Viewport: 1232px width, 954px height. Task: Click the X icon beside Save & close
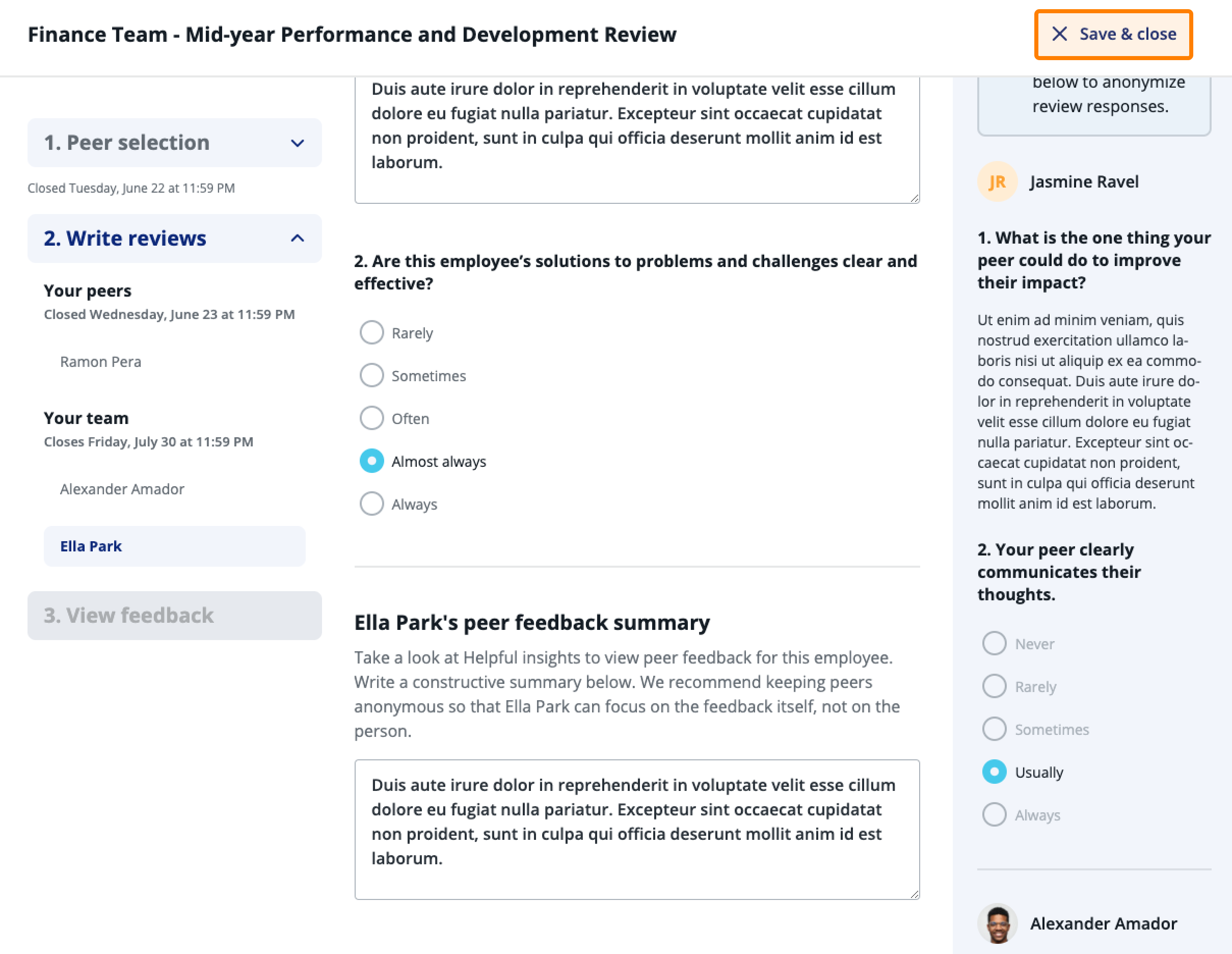(1059, 34)
